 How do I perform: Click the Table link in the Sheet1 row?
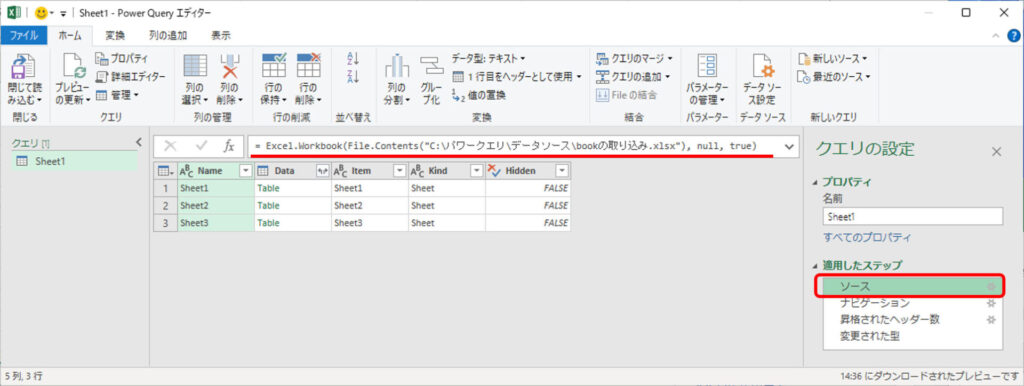pos(268,187)
